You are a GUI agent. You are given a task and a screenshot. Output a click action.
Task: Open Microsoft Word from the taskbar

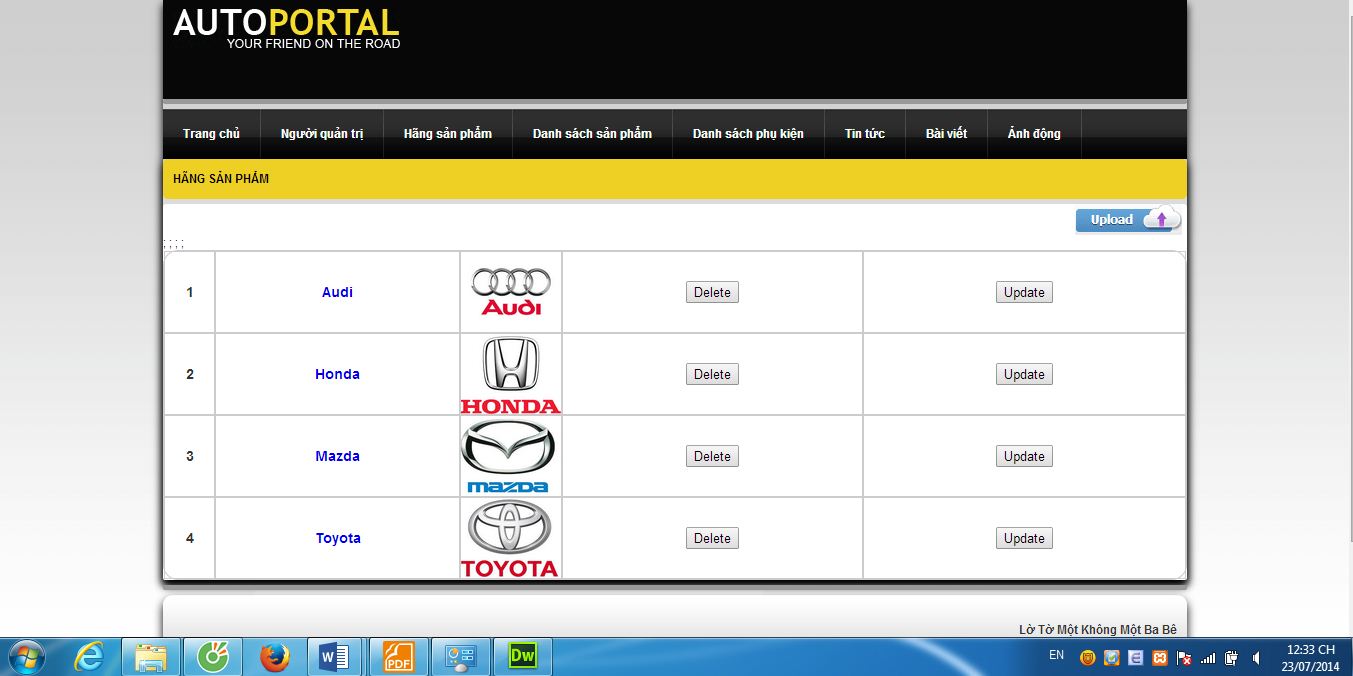click(x=336, y=657)
